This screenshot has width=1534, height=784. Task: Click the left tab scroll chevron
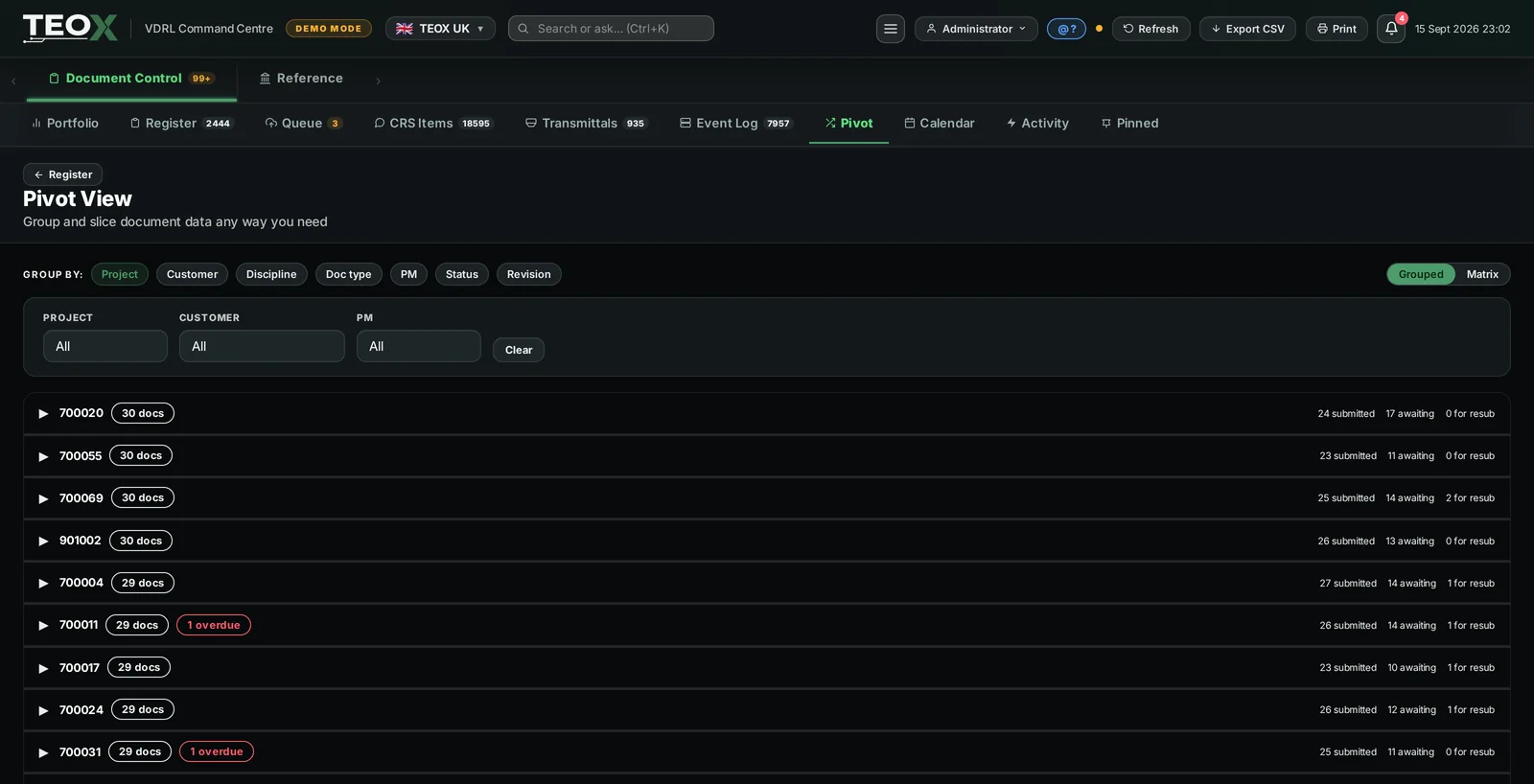[13, 81]
